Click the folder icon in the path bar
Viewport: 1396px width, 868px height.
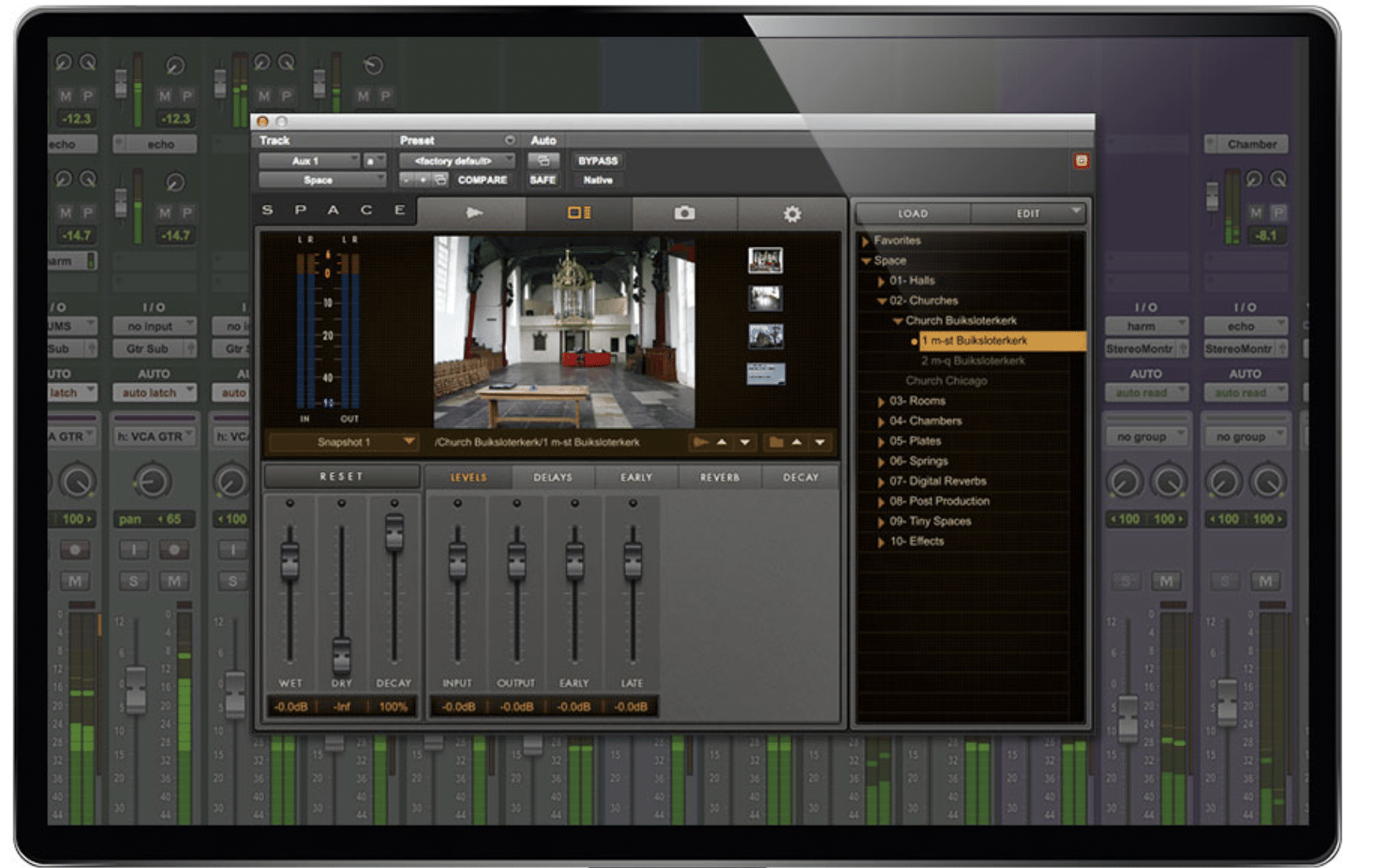775,442
